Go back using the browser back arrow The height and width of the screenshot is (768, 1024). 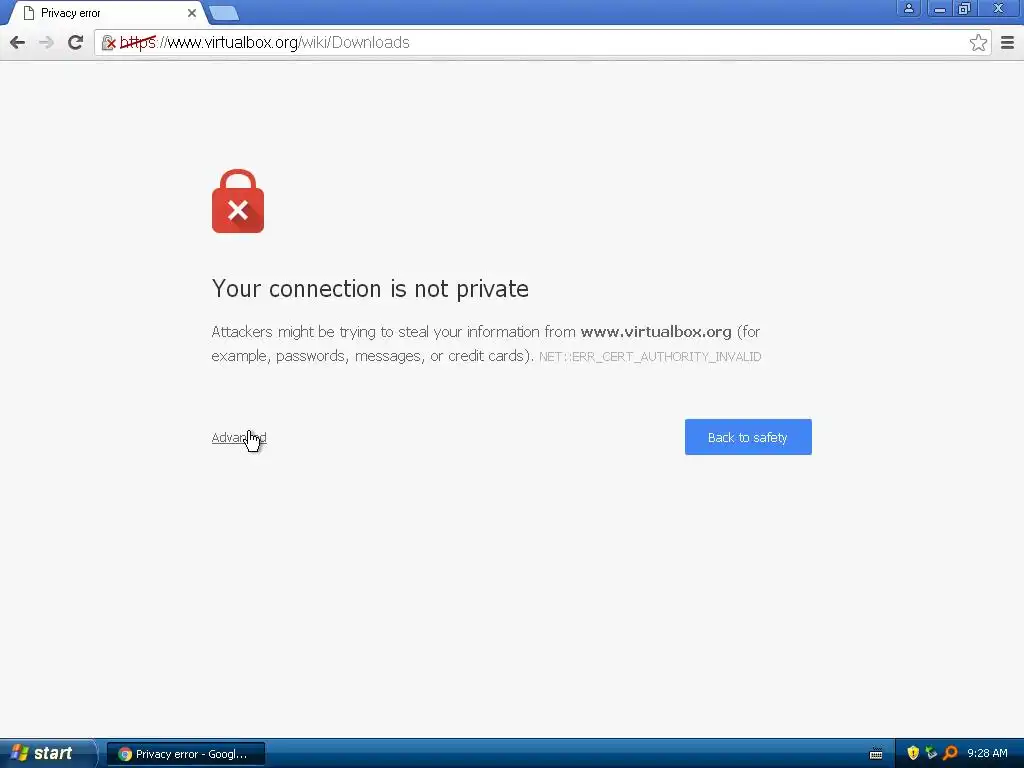[x=18, y=42]
